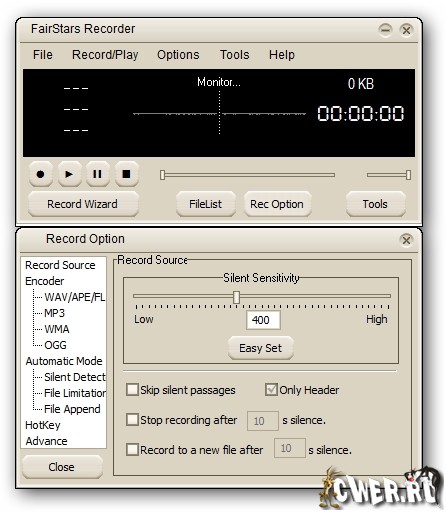Stop with the square stop button
The height and width of the screenshot is (512, 446).
click(126, 174)
